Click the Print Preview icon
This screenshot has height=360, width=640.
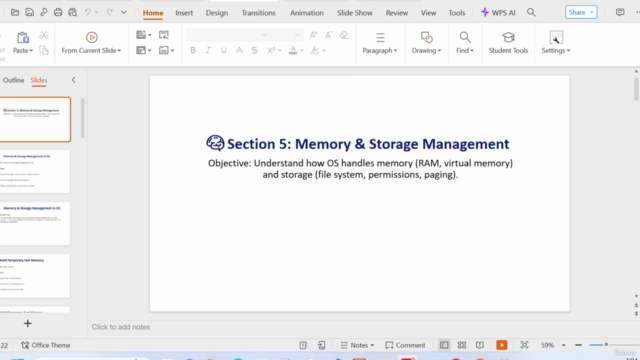pos(73,12)
